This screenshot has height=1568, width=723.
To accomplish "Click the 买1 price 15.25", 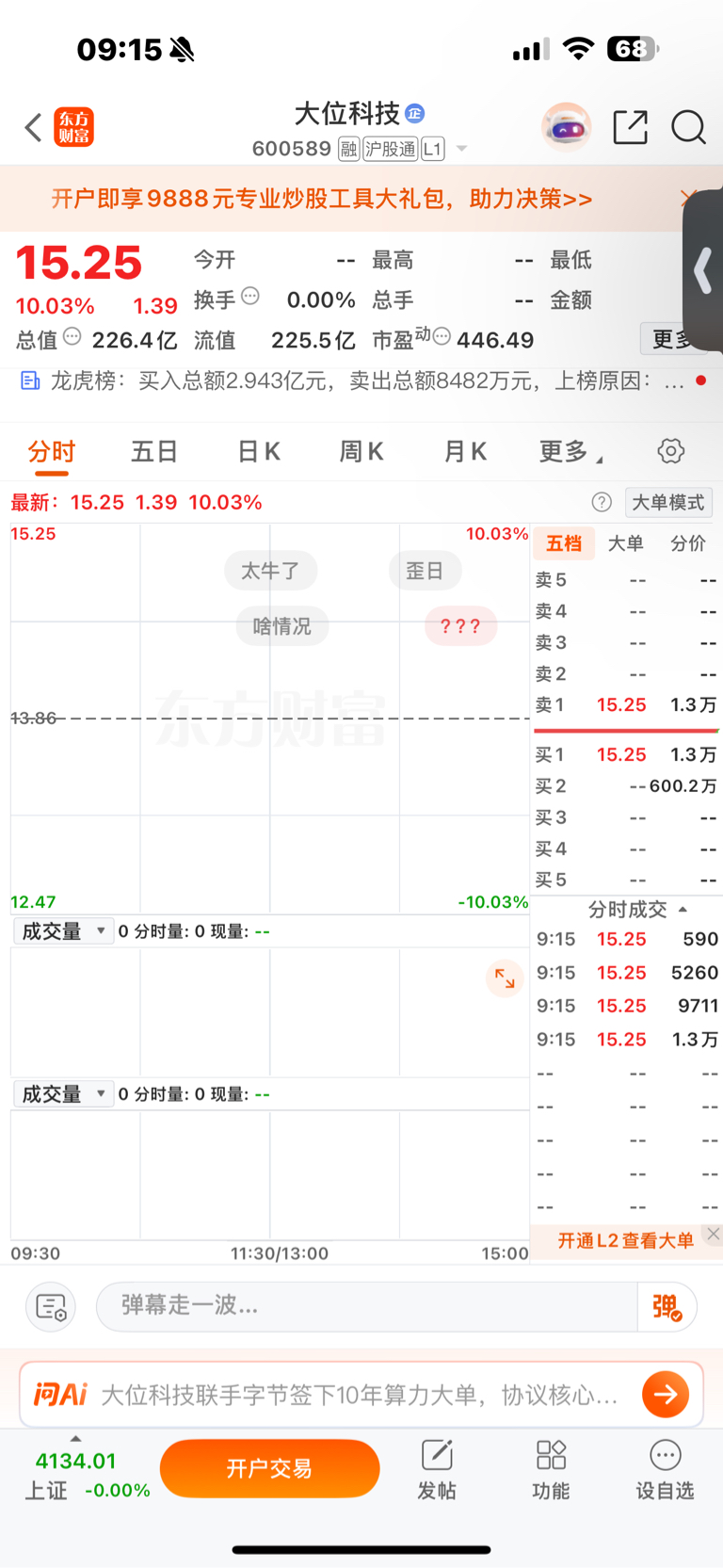I will [x=621, y=755].
